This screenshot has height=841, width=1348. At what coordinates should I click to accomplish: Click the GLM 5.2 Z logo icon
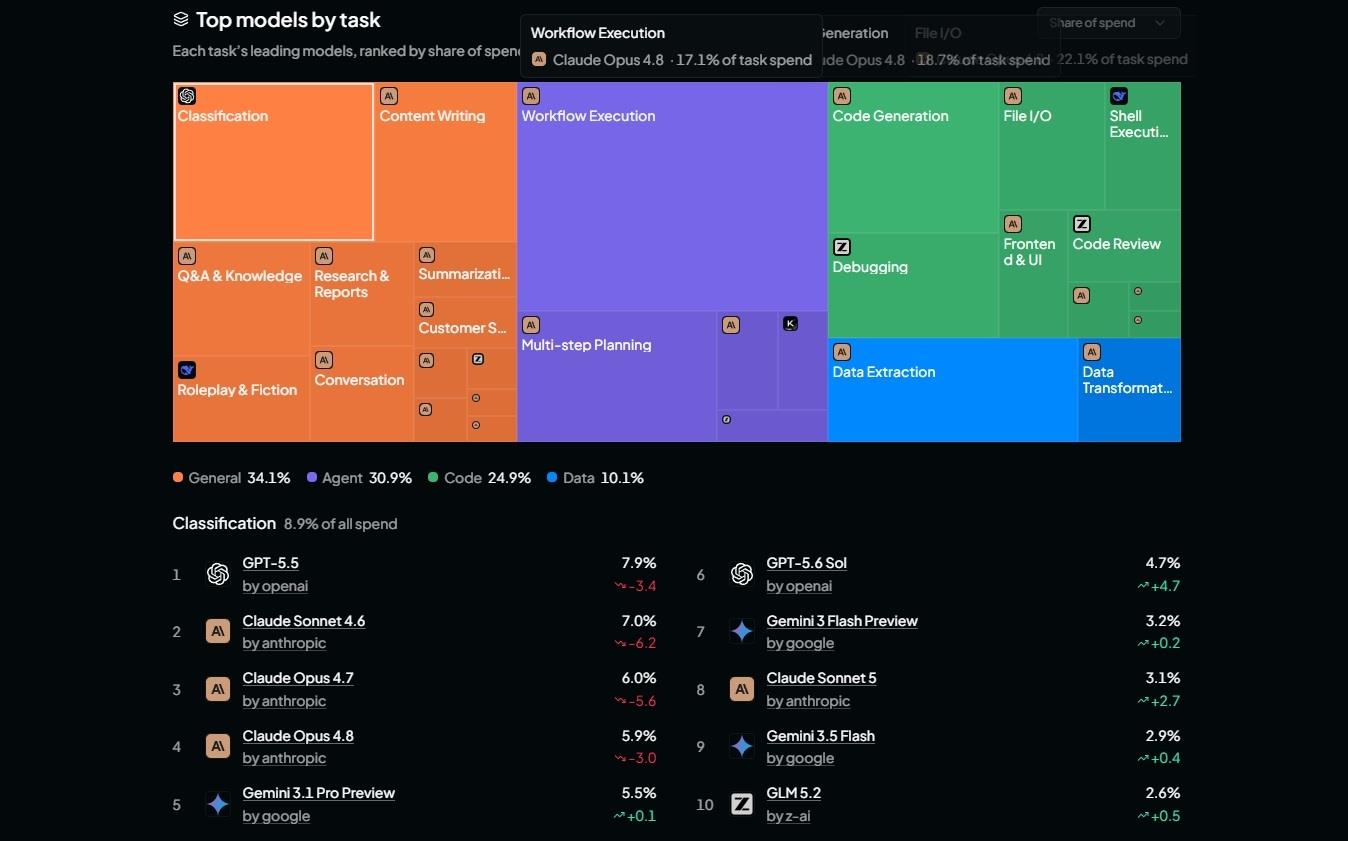[742, 804]
